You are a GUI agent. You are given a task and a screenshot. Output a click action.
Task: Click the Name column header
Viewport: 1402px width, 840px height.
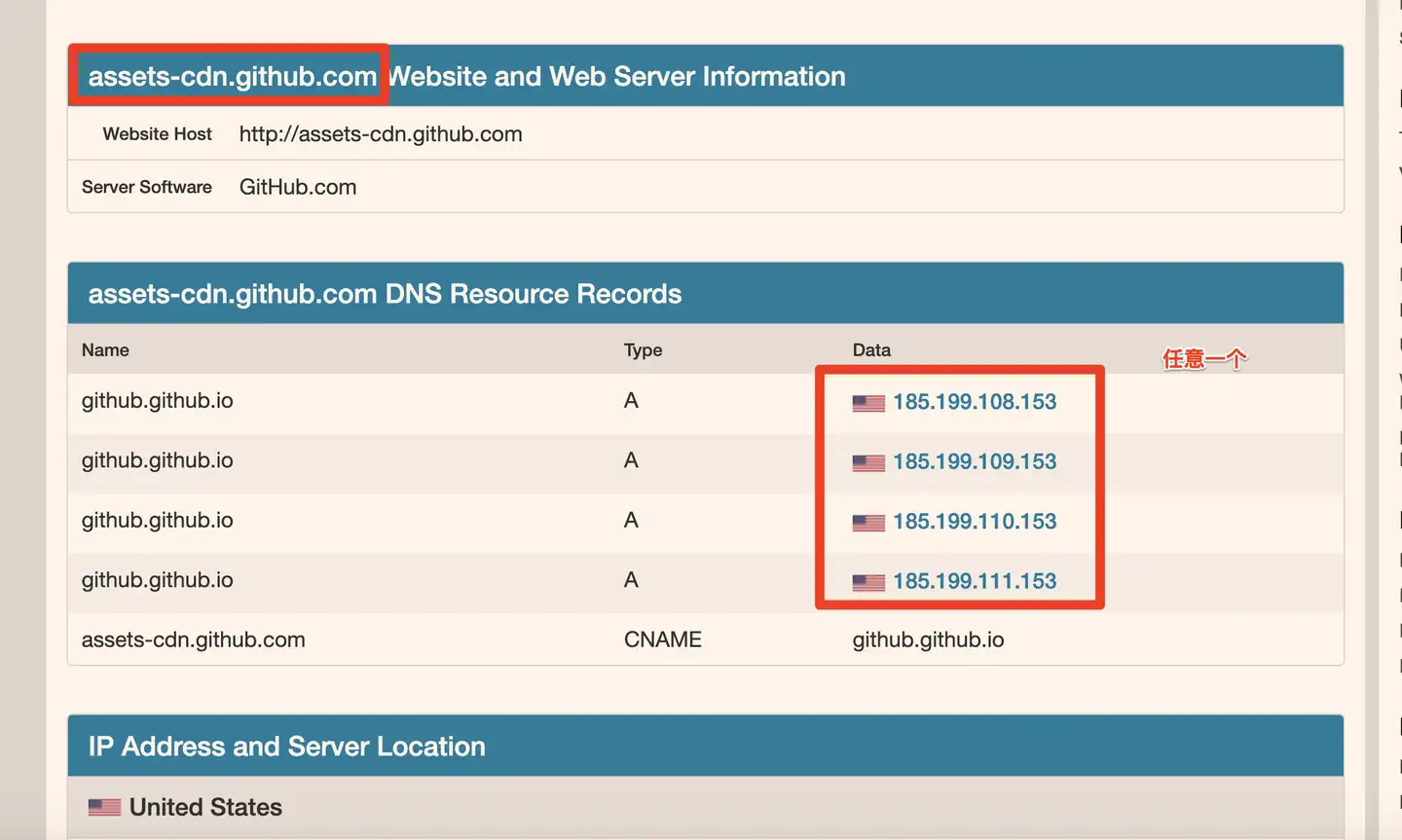pyautogui.click(x=105, y=350)
